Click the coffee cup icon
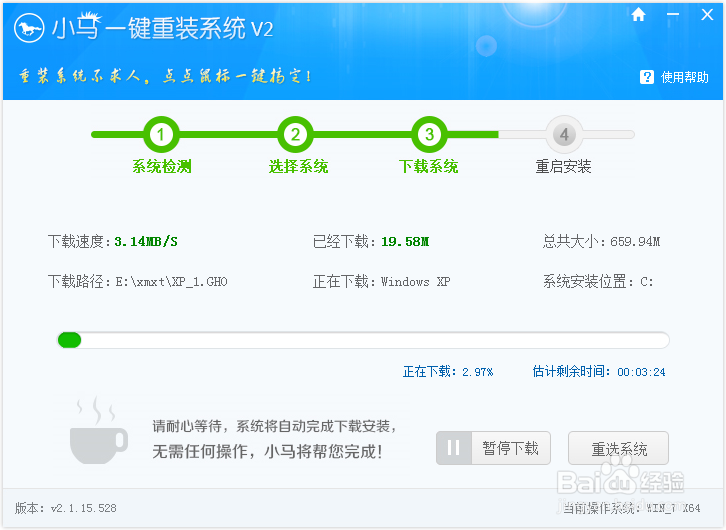Viewport: 726px width, 530px height. coord(98,430)
